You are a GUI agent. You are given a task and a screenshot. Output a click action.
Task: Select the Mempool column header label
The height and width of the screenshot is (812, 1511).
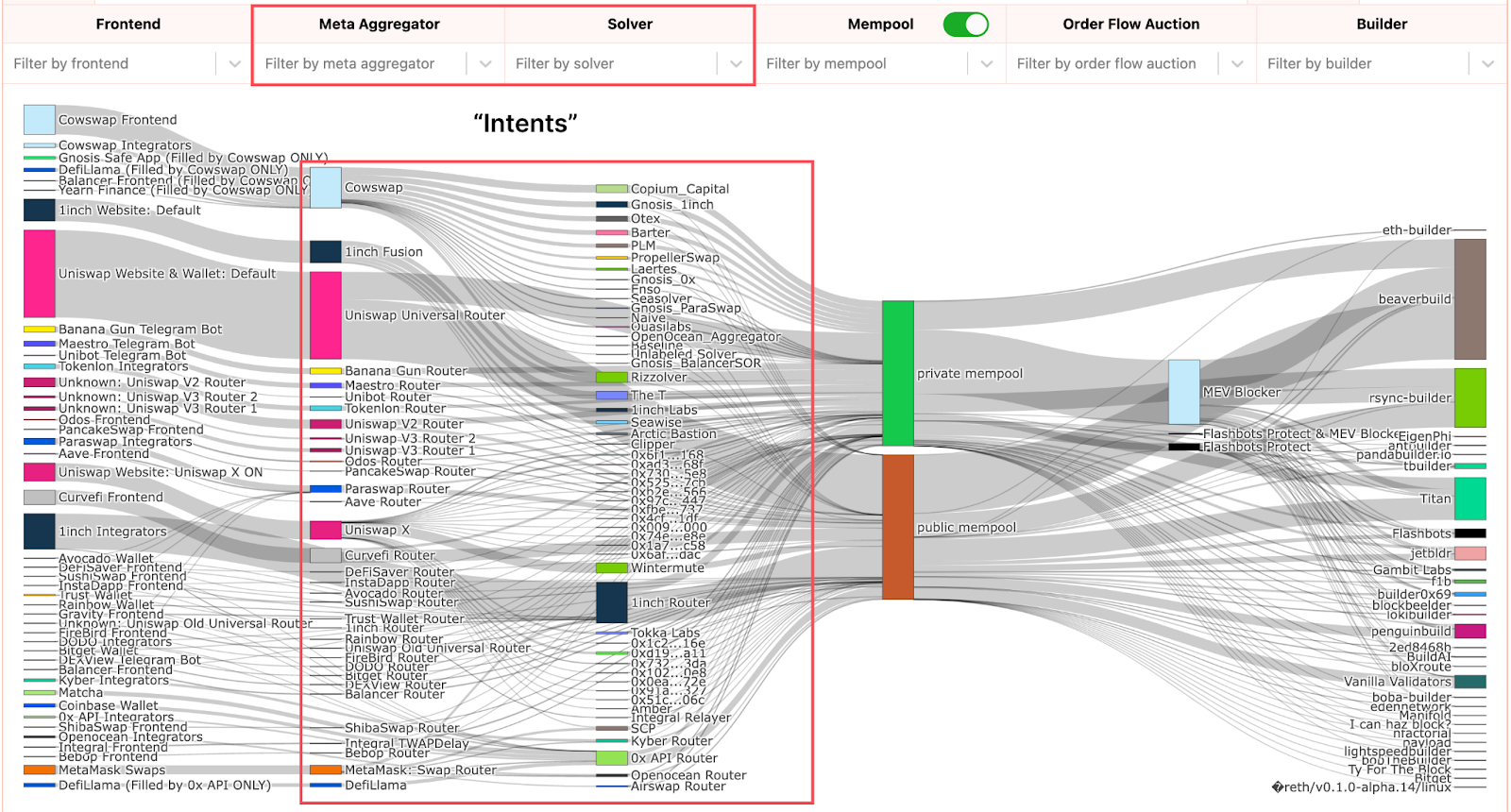(880, 25)
